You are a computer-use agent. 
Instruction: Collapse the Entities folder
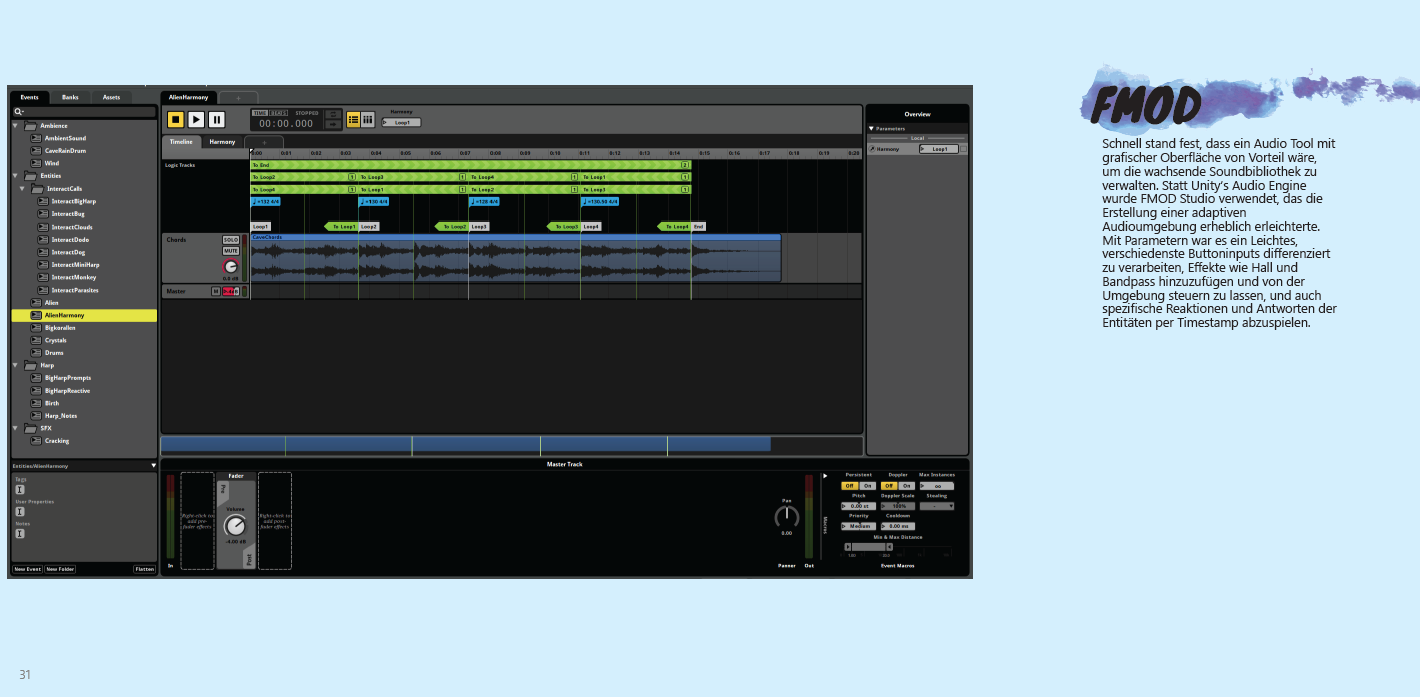(16, 175)
